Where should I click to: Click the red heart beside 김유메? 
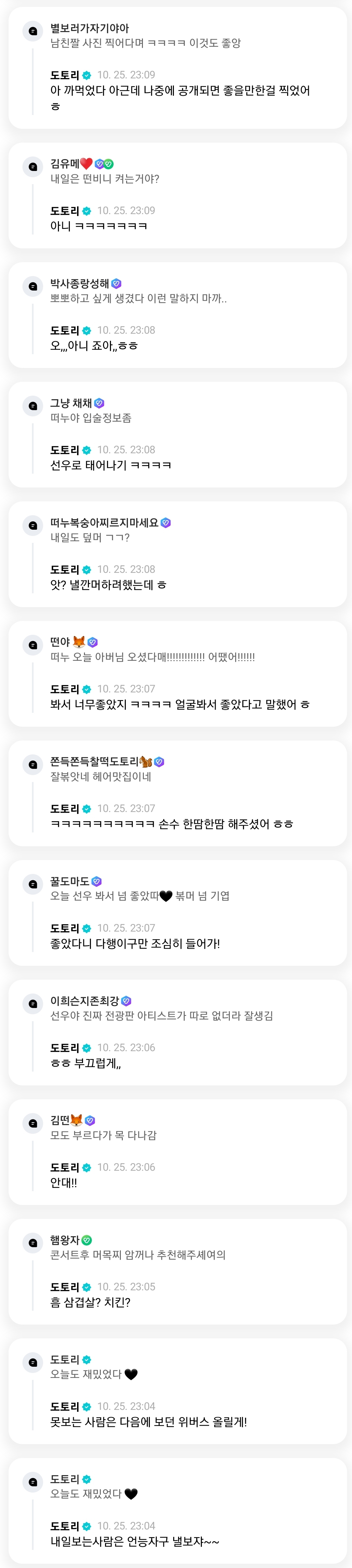[86, 164]
